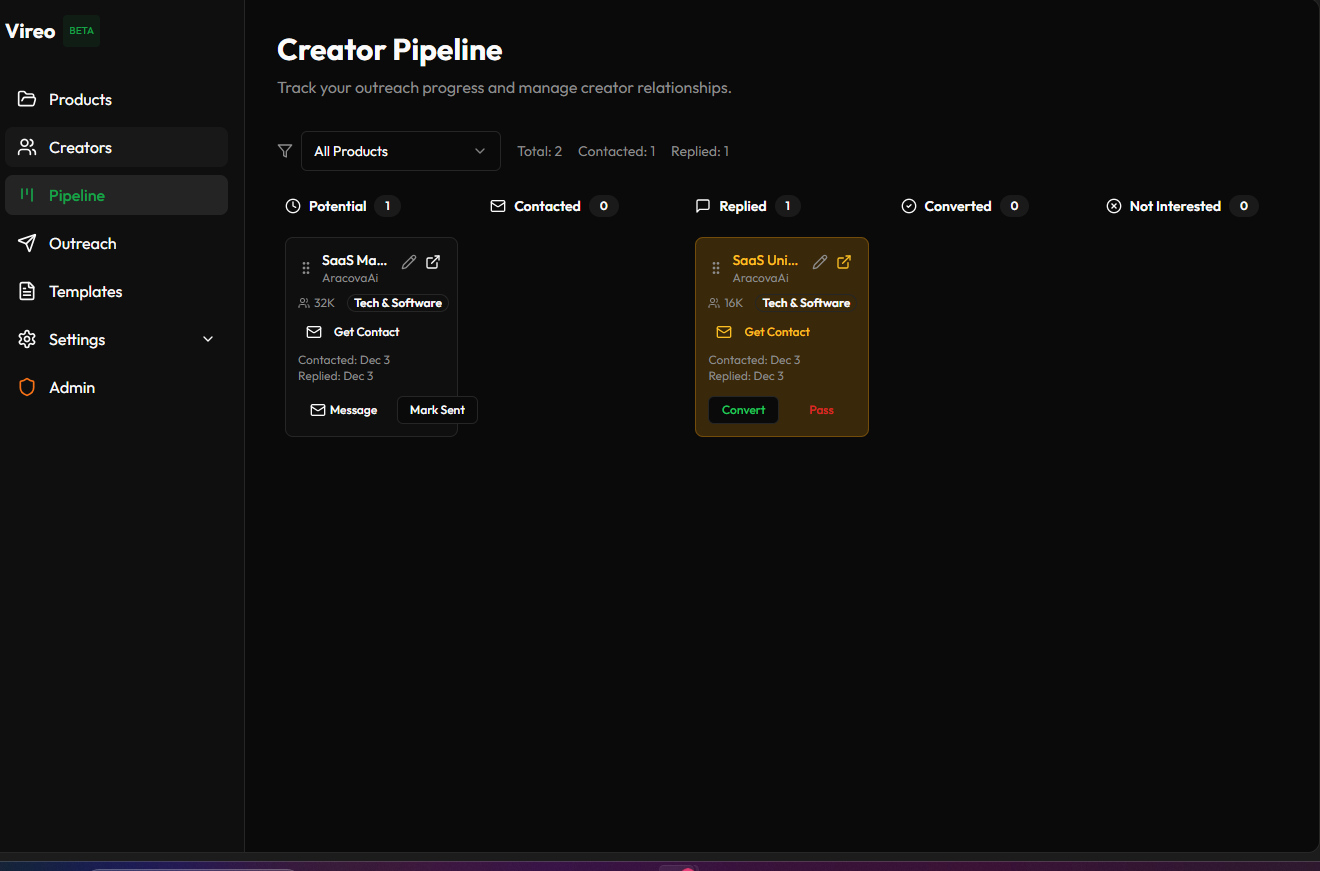This screenshot has height=871, width=1320.
Task: Click the Templates document icon
Action: tap(27, 291)
